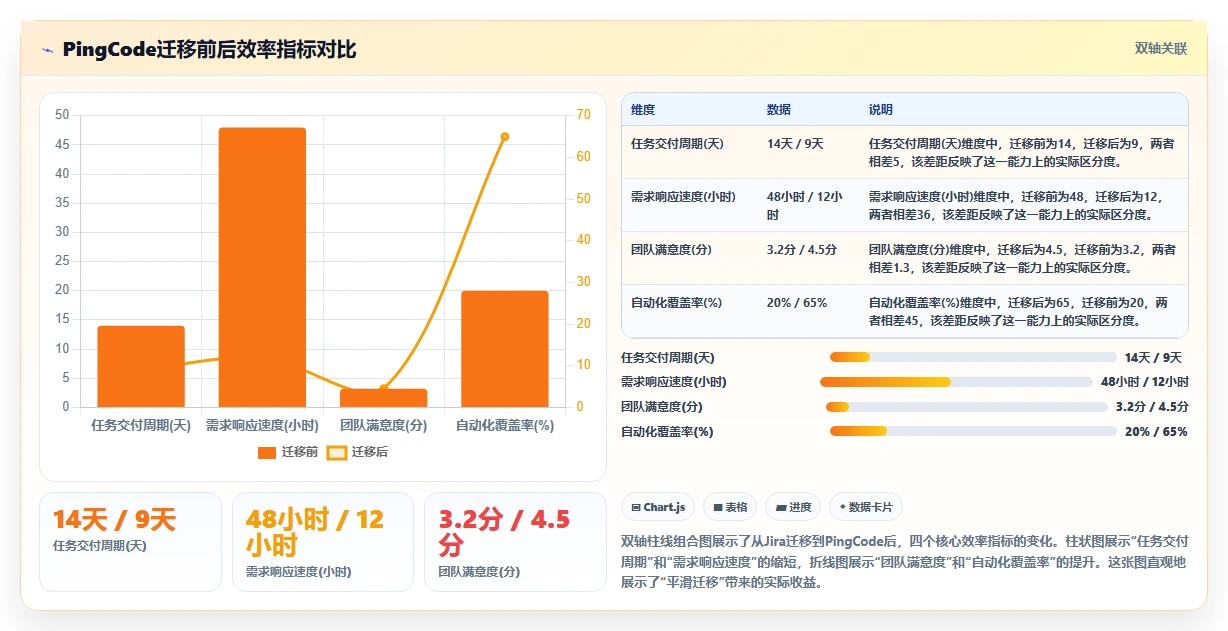The height and width of the screenshot is (631, 1228).
Task: Select the 数据卡片 chip
Action: pos(866,507)
